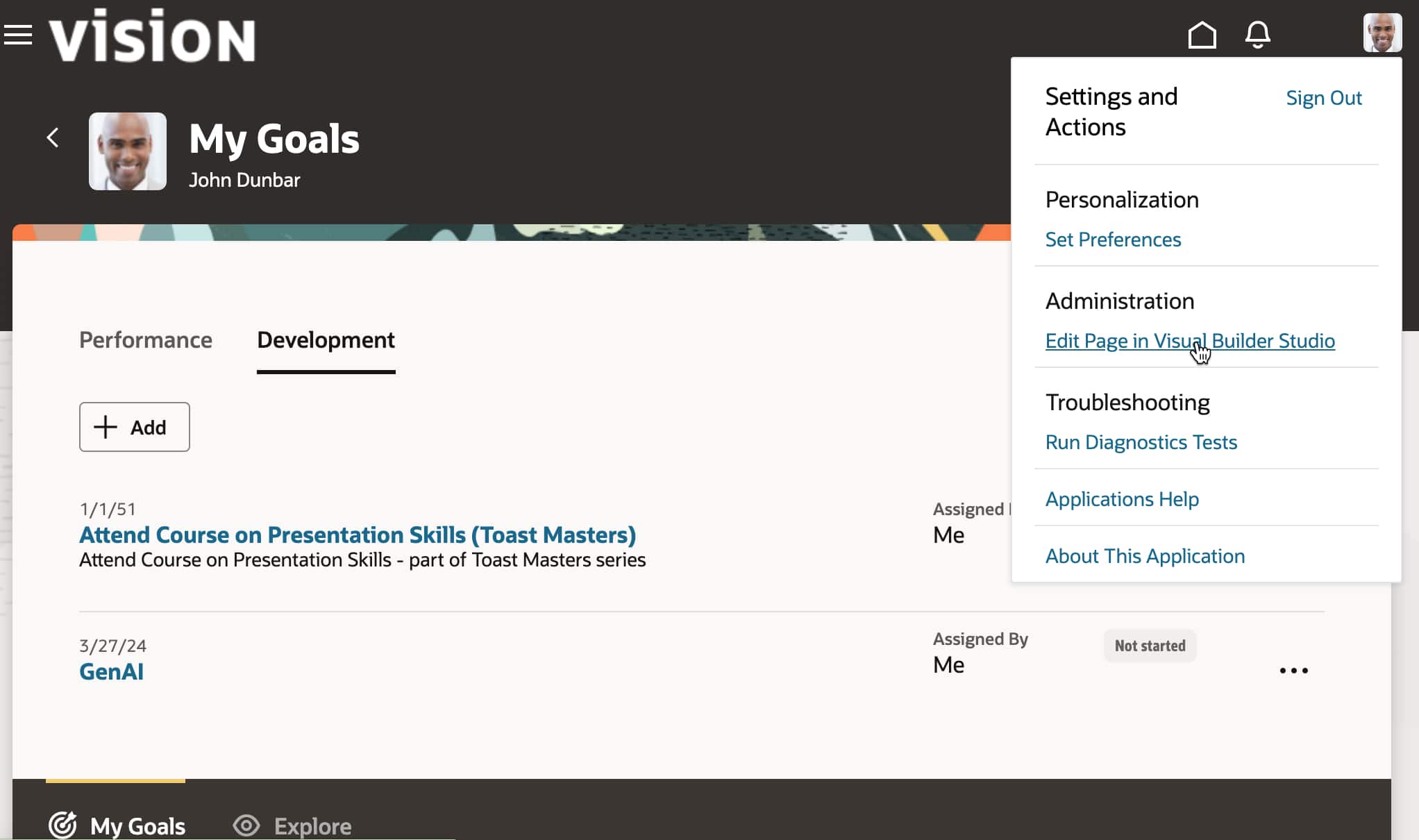Click the home icon in the header
1419x840 pixels.
pos(1202,35)
